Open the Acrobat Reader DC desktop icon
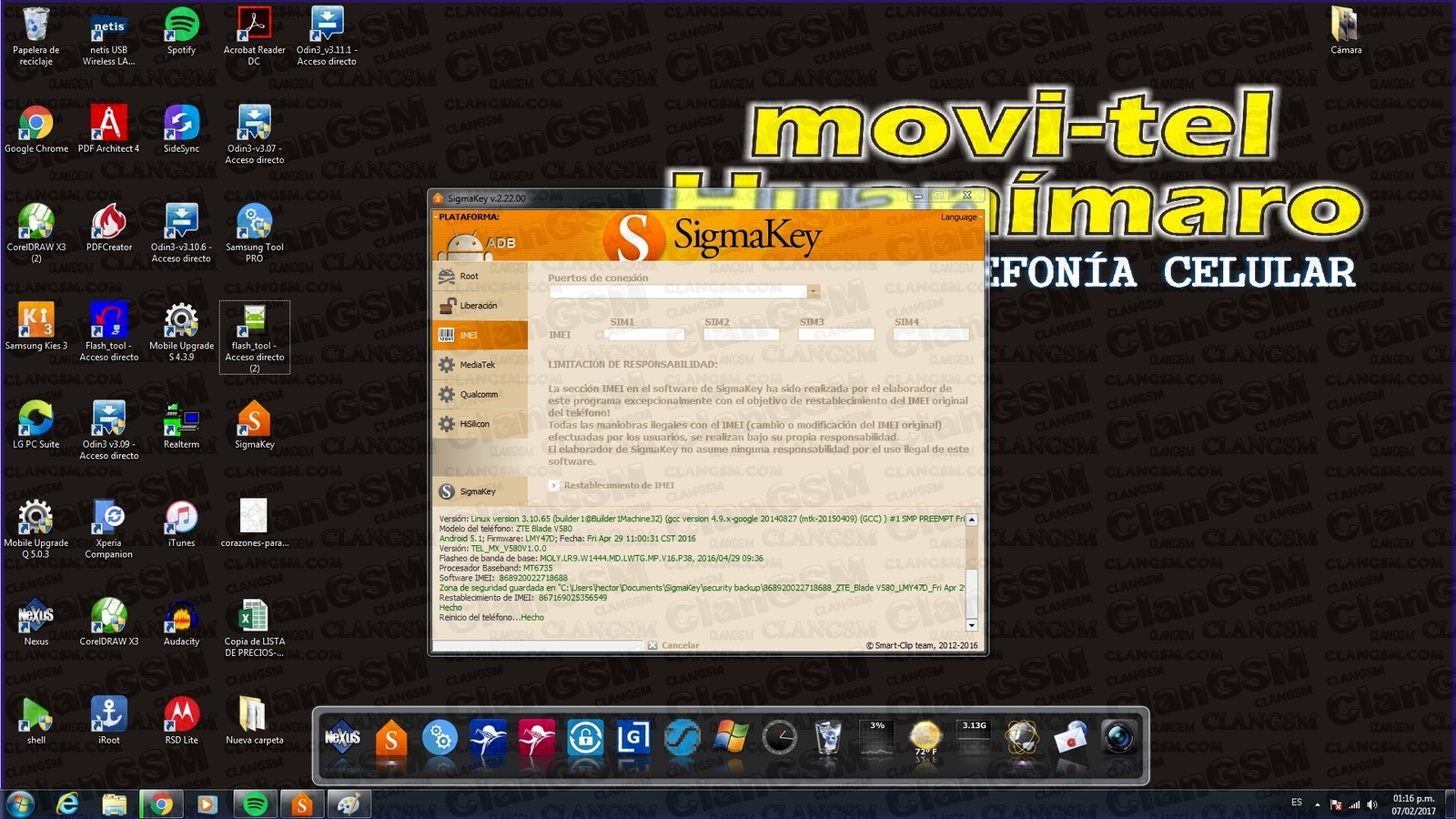 pos(254,36)
